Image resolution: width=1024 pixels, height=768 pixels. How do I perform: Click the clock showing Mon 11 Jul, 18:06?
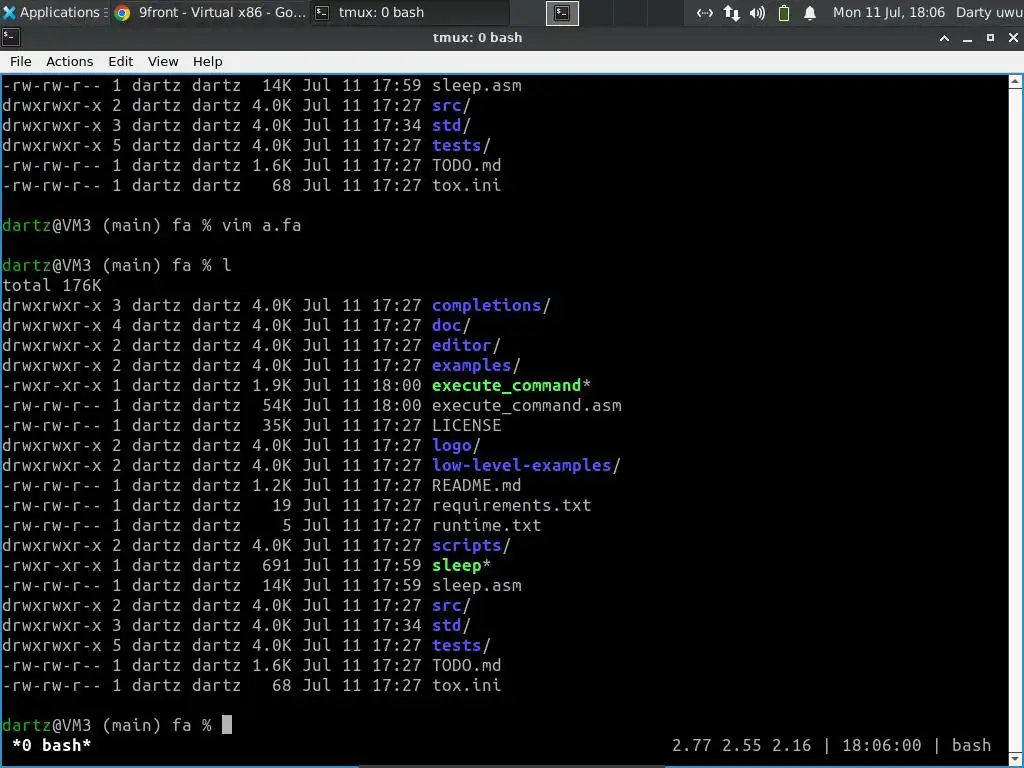888,12
